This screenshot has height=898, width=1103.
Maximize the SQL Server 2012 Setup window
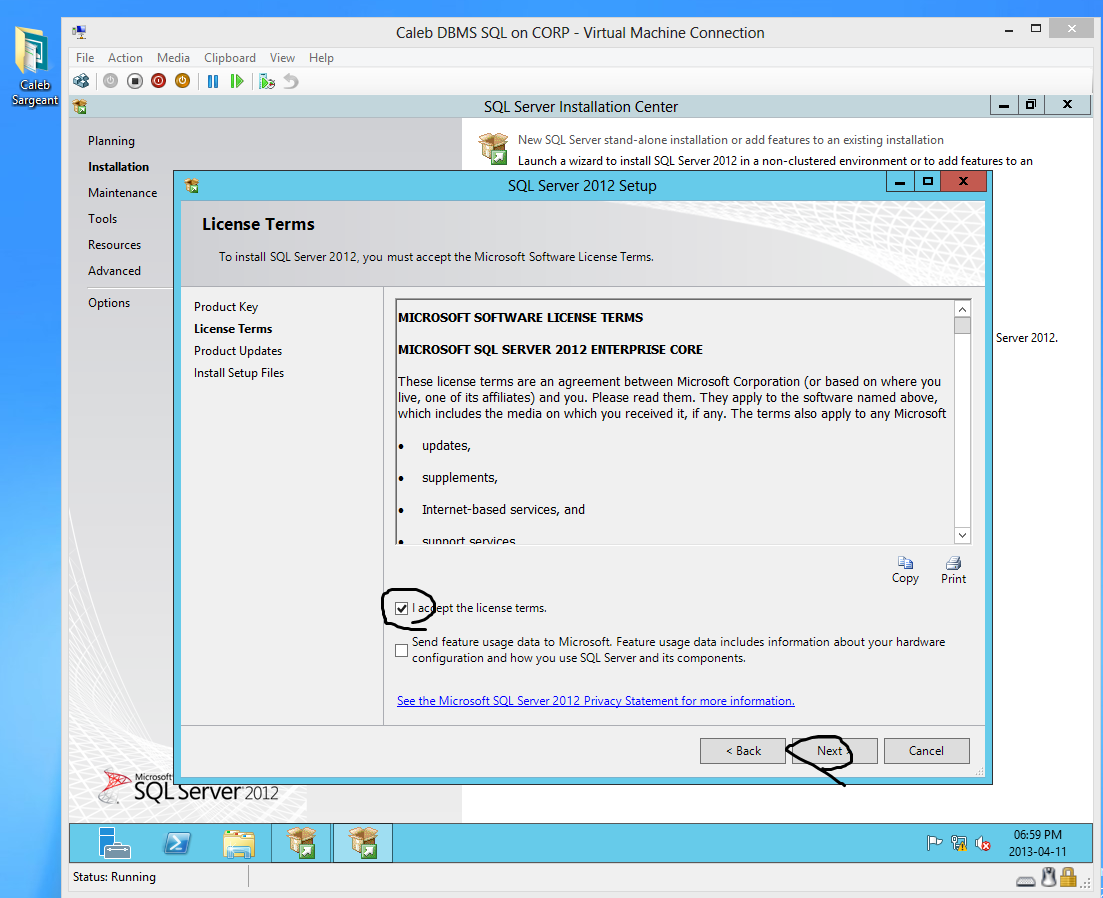927,181
